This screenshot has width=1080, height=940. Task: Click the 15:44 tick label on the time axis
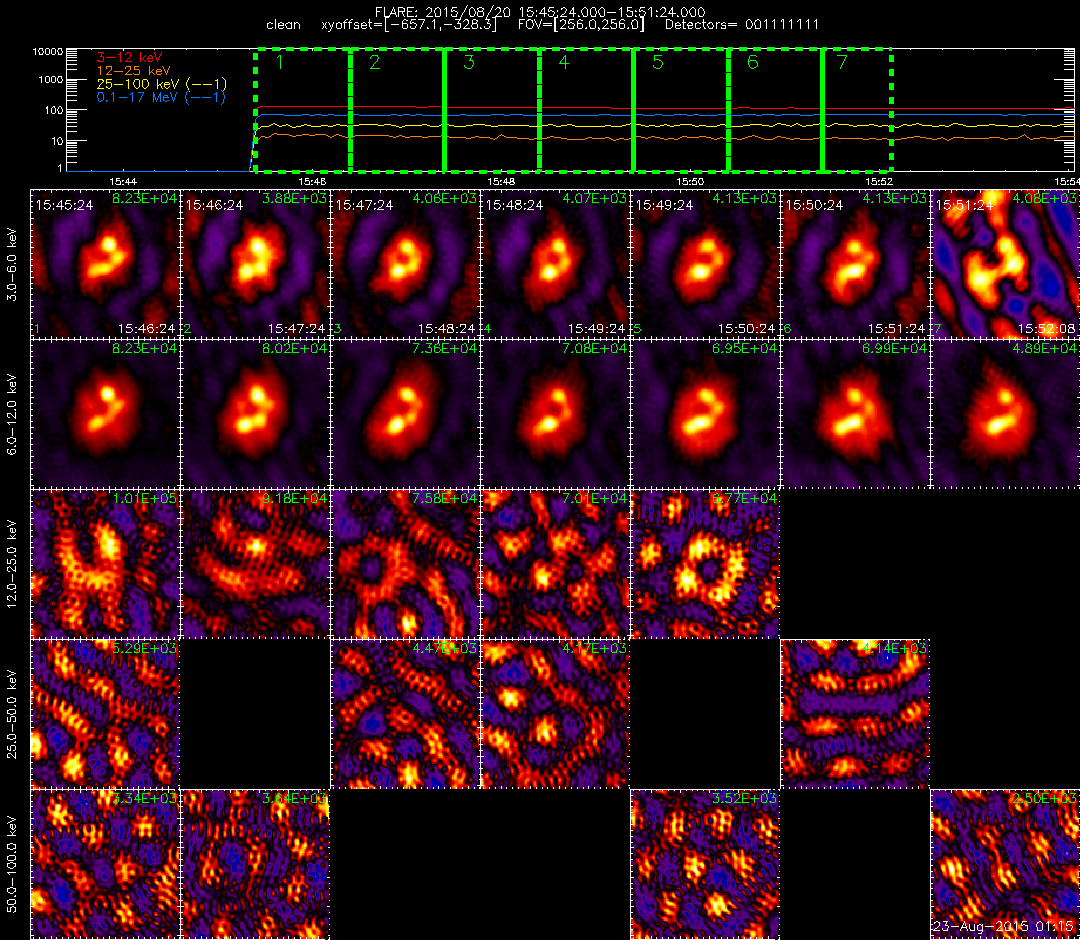tap(123, 181)
